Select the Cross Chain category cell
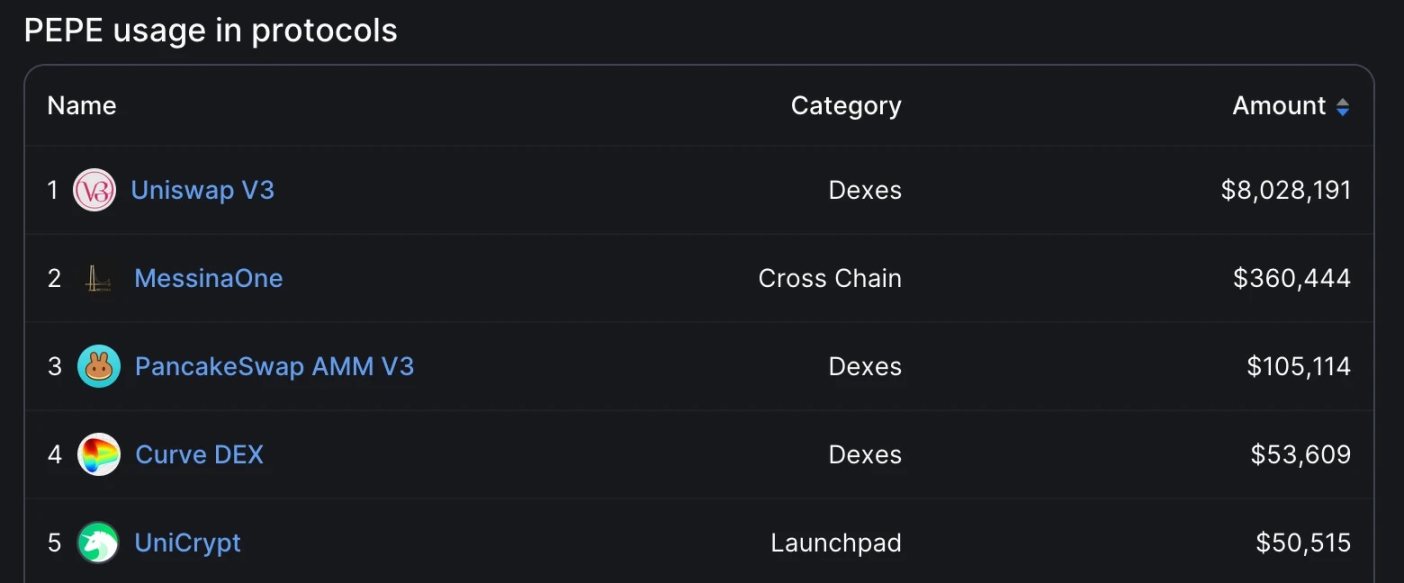Screen dimensions: 1404x583 pos(830,278)
